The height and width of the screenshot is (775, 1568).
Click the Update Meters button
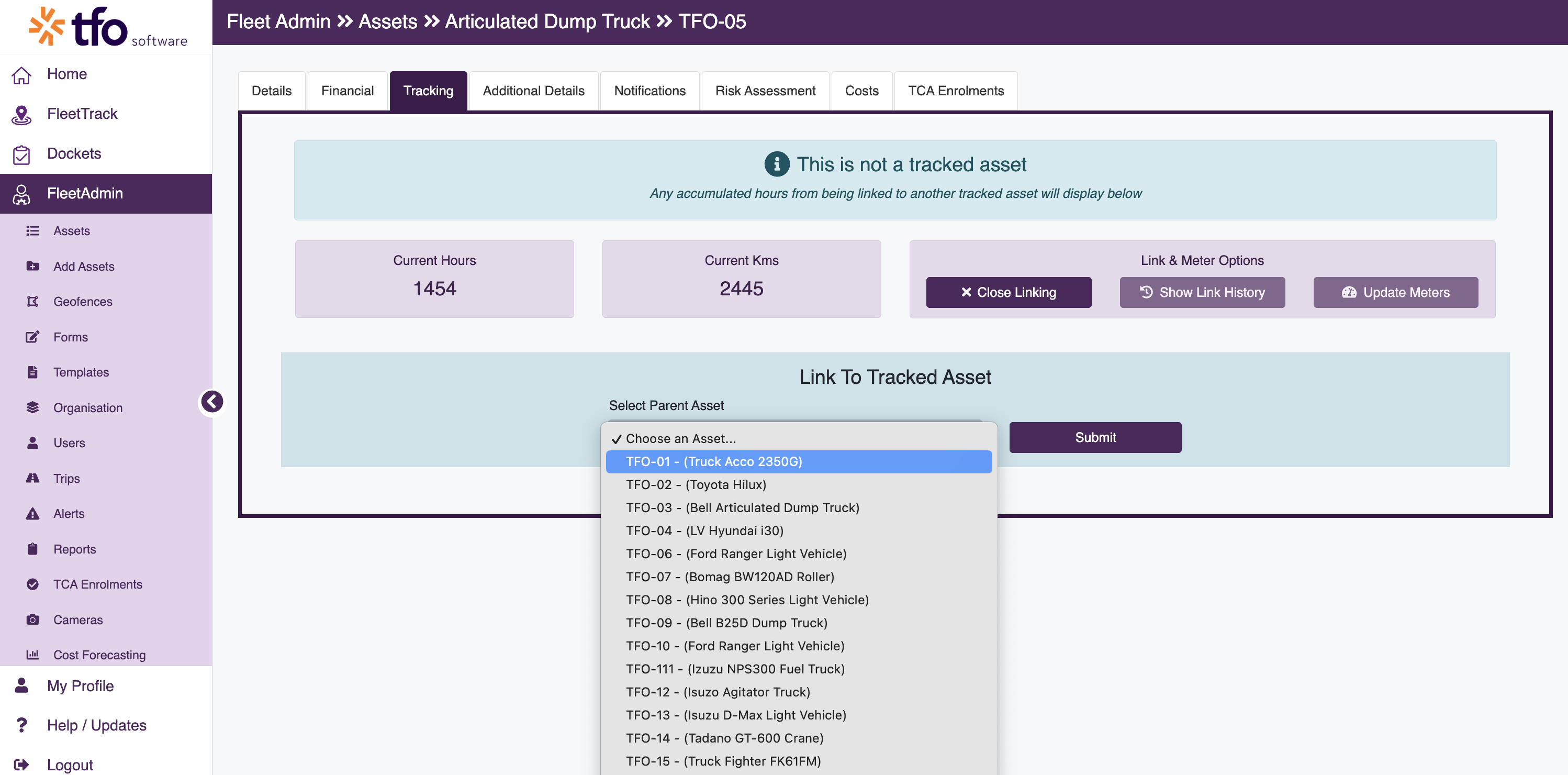click(x=1396, y=292)
